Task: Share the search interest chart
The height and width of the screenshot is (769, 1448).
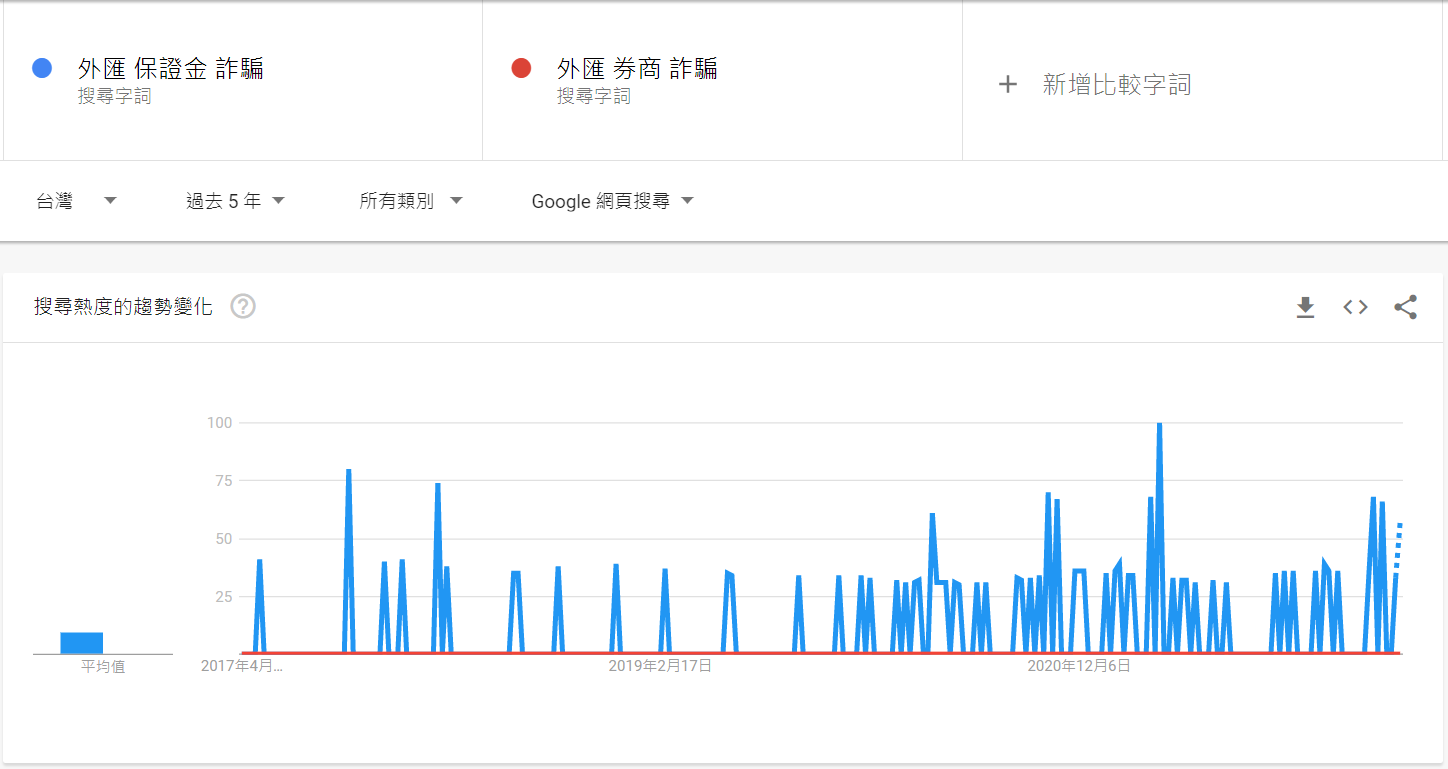Action: 1406,307
